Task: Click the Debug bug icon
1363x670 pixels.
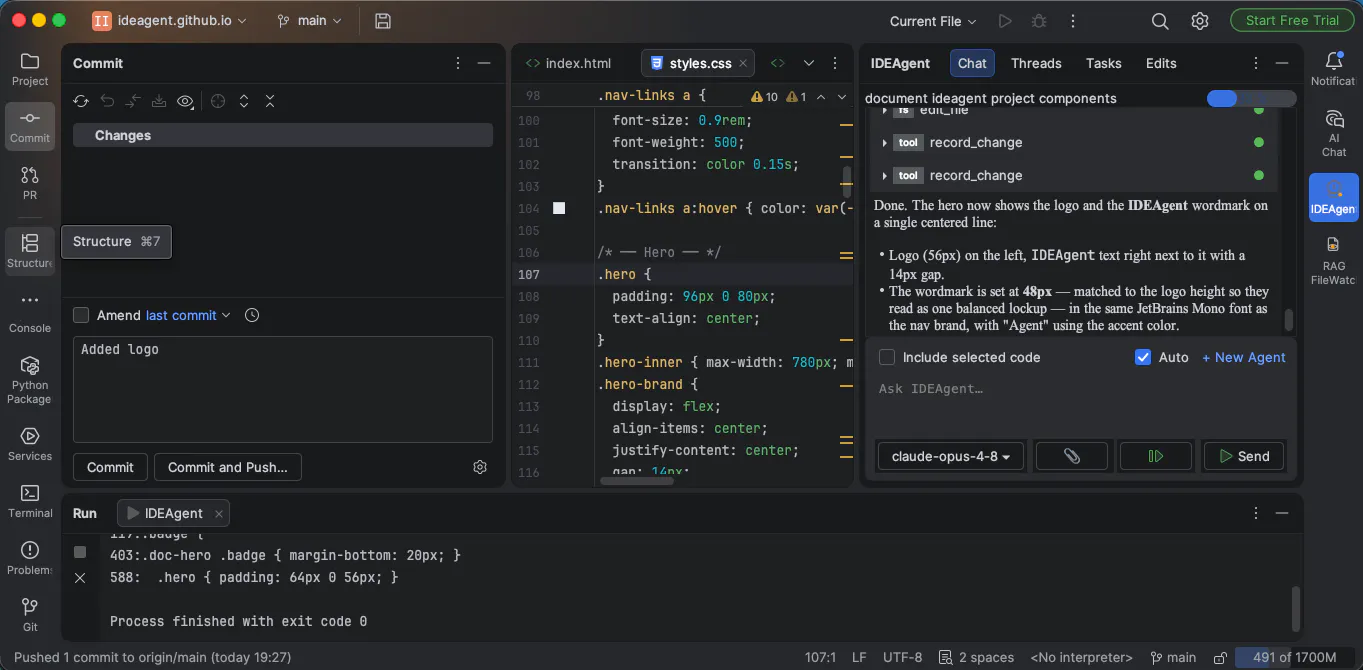Action: [x=1039, y=20]
